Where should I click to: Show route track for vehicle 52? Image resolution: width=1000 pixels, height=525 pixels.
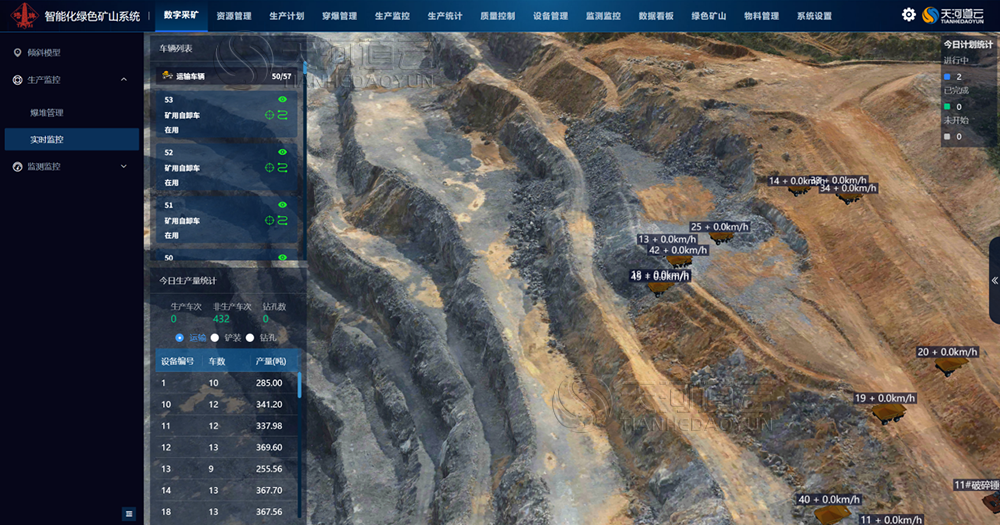tap(283, 168)
